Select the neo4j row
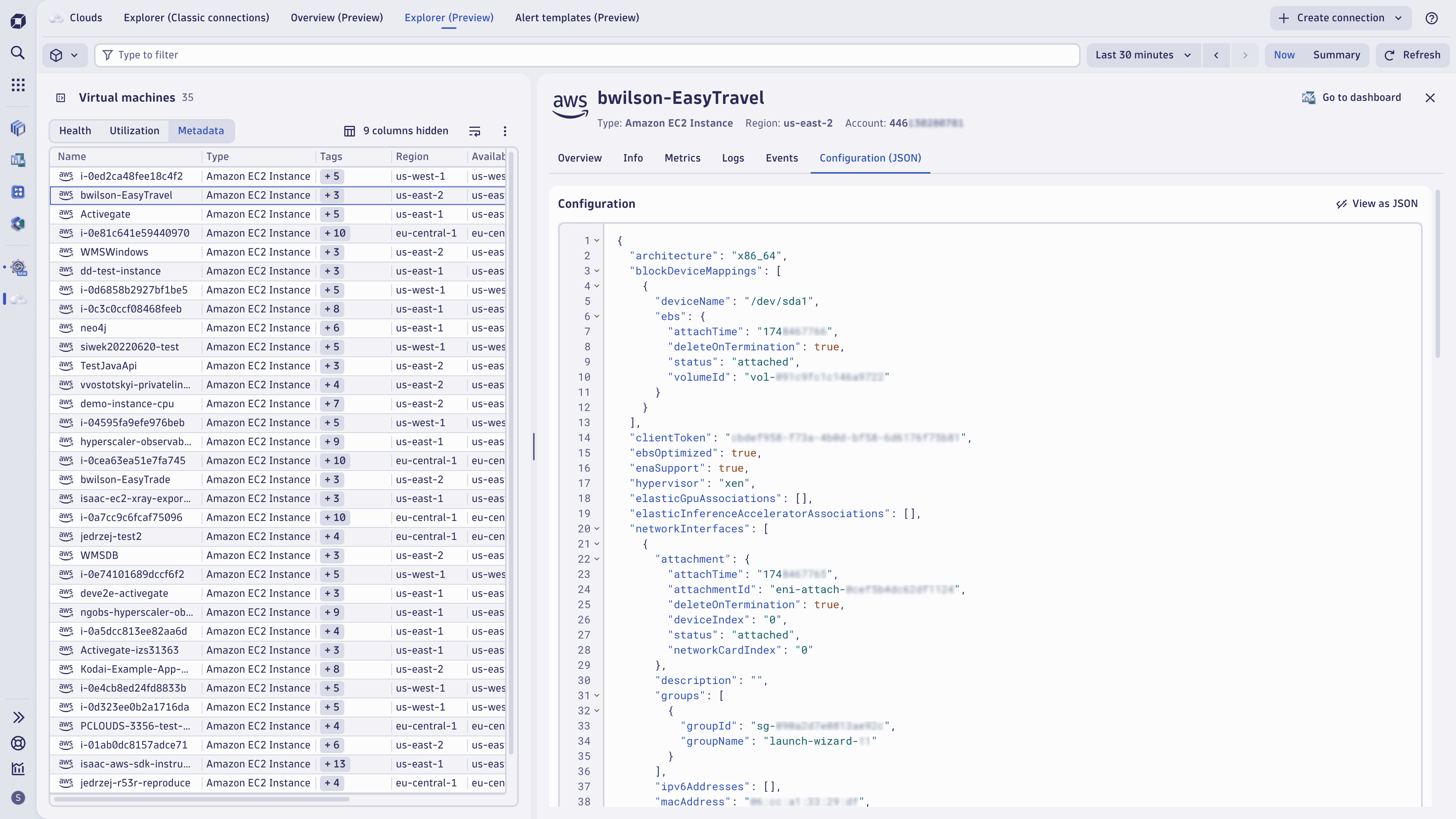Image resolution: width=1456 pixels, height=819 pixels. 278,328
